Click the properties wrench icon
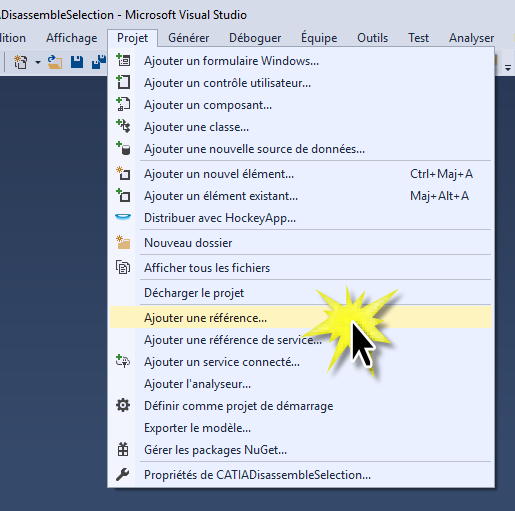This screenshot has width=515, height=511. click(x=123, y=474)
